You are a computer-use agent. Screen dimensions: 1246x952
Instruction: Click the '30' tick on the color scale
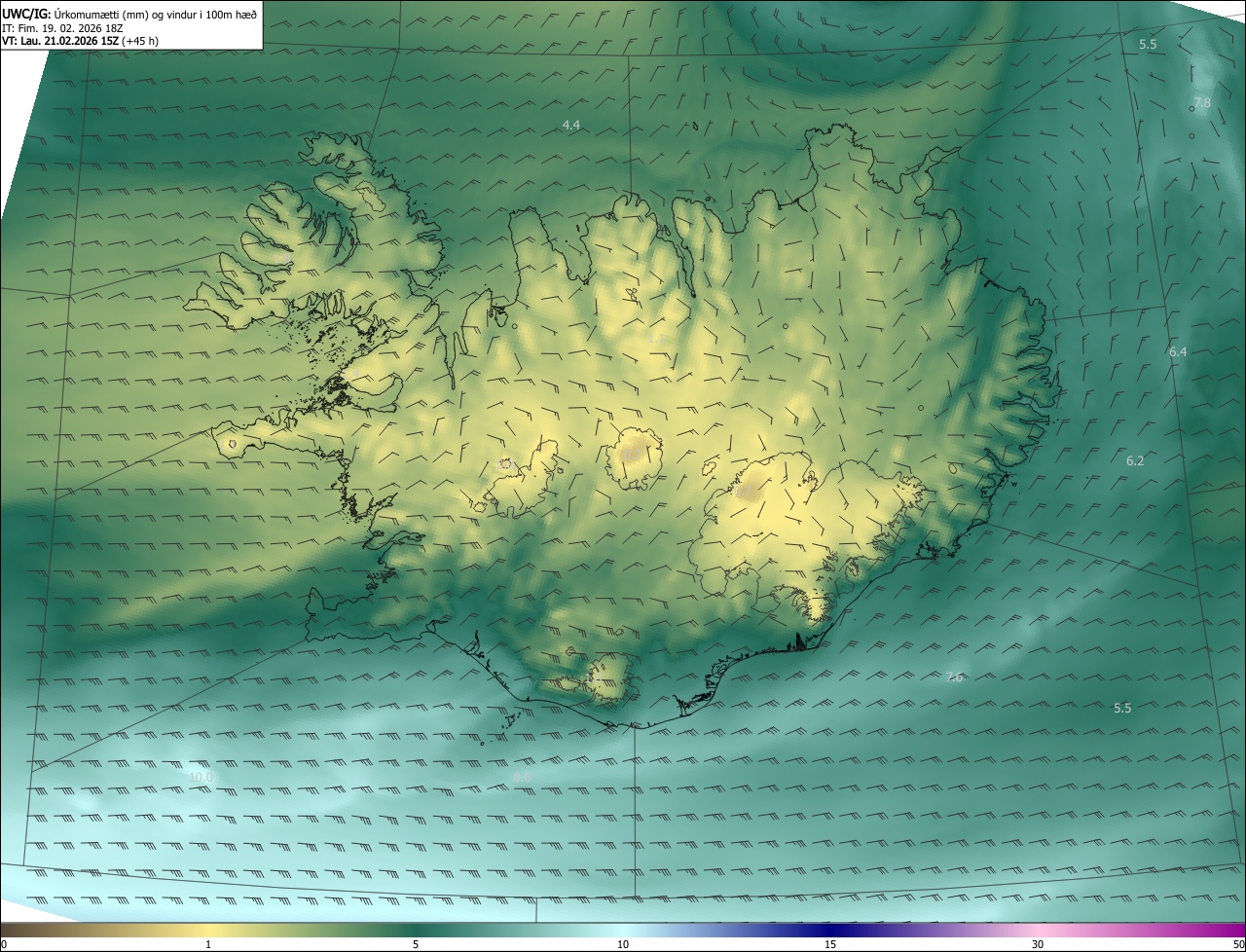coord(1038,944)
